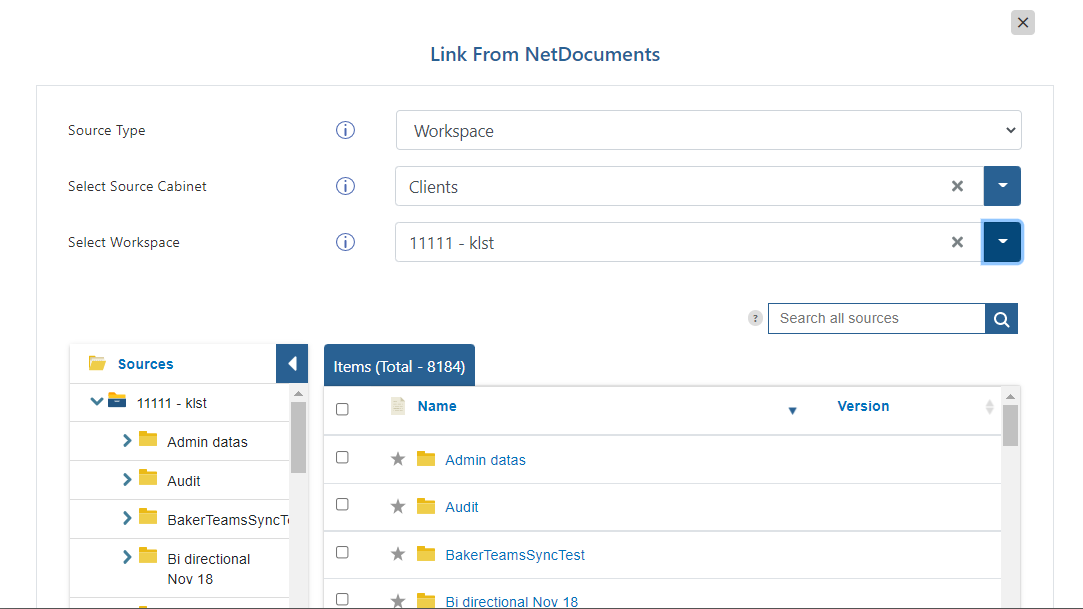Select the Items (Total - 8184) tab
1083x609 pixels.
(x=399, y=365)
